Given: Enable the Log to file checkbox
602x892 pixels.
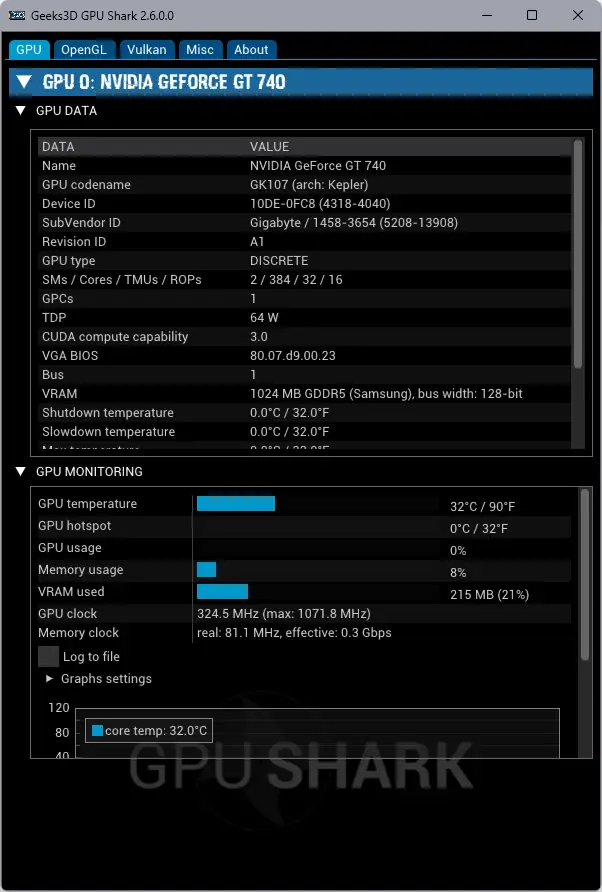Looking at the screenshot, I should [x=48, y=656].
